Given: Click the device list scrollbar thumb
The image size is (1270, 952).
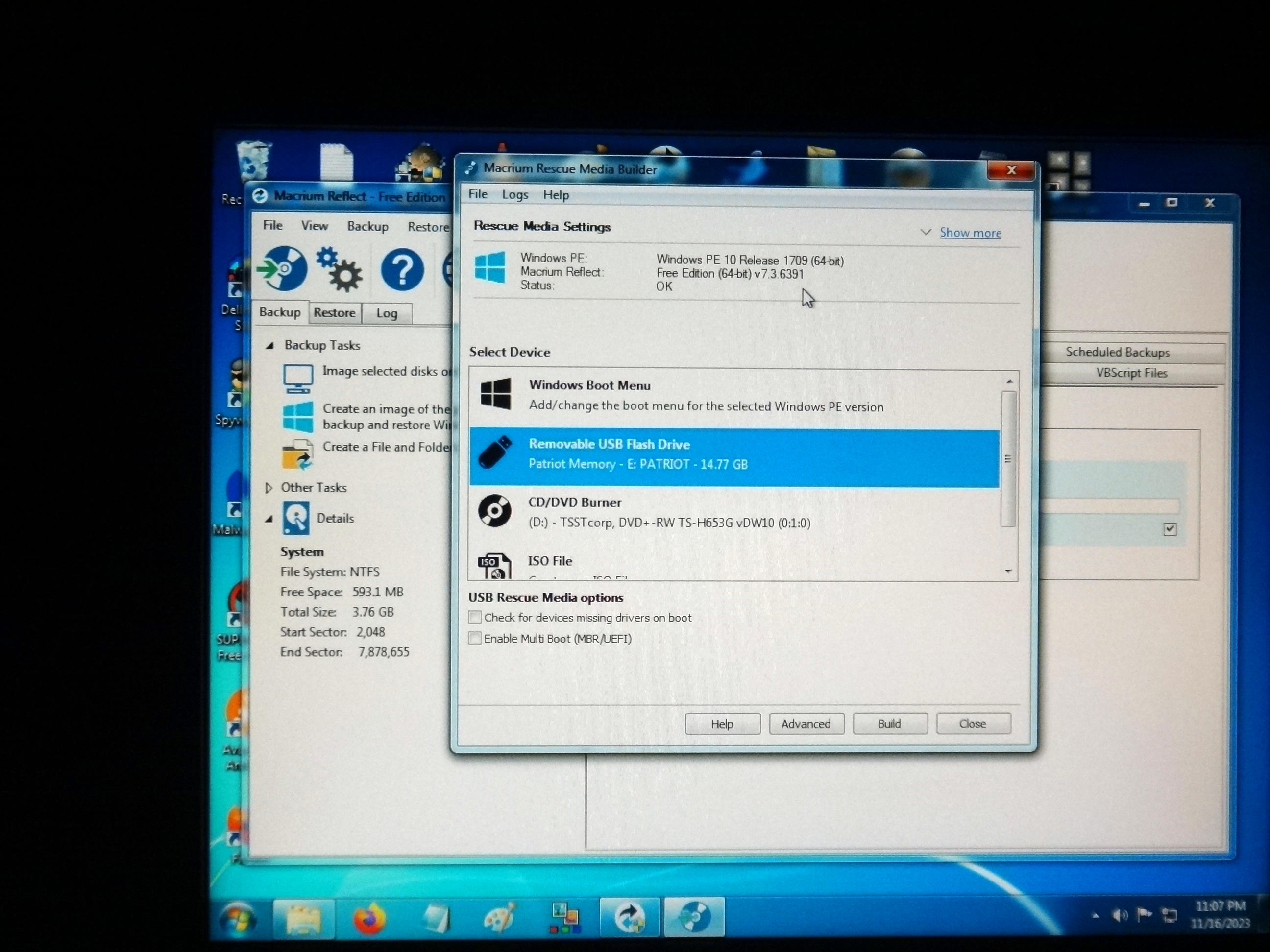Looking at the screenshot, I should pyautogui.click(x=1008, y=459).
